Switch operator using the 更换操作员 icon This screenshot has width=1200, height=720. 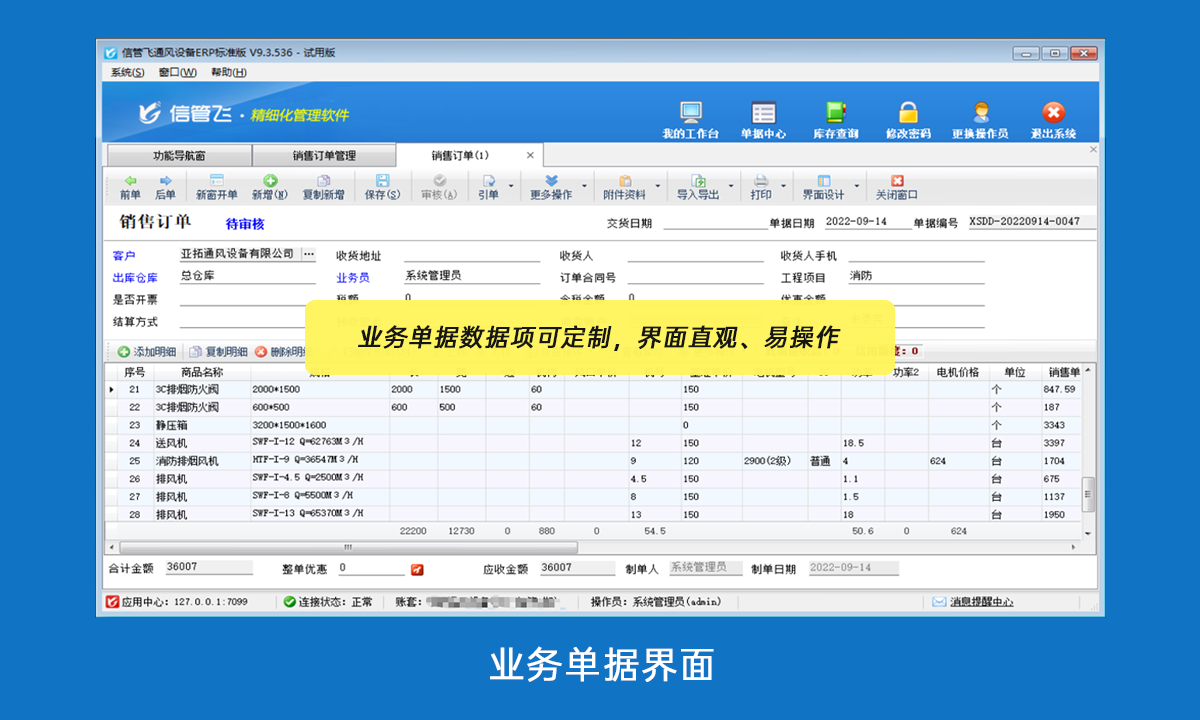click(x=981, y=113)
